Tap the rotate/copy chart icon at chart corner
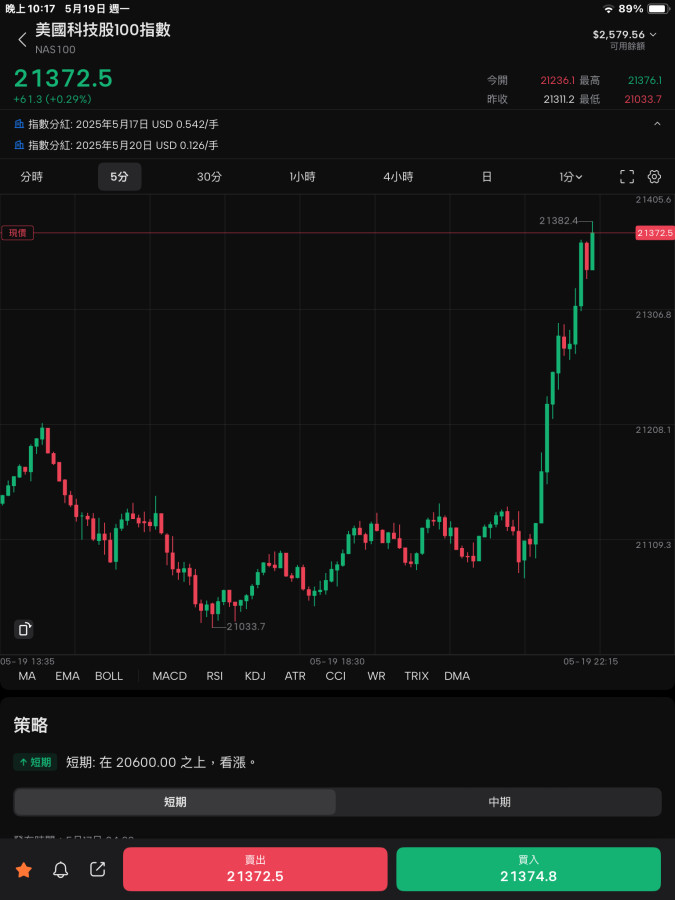675x900 pixels. pos(24,629)
